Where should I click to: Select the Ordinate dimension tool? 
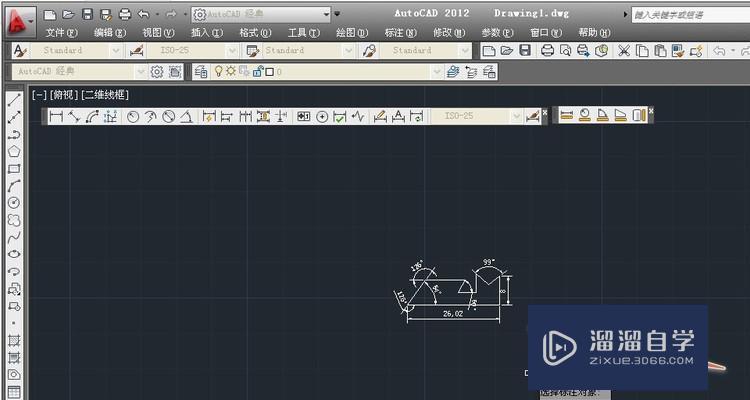click(x=110, y=116)
